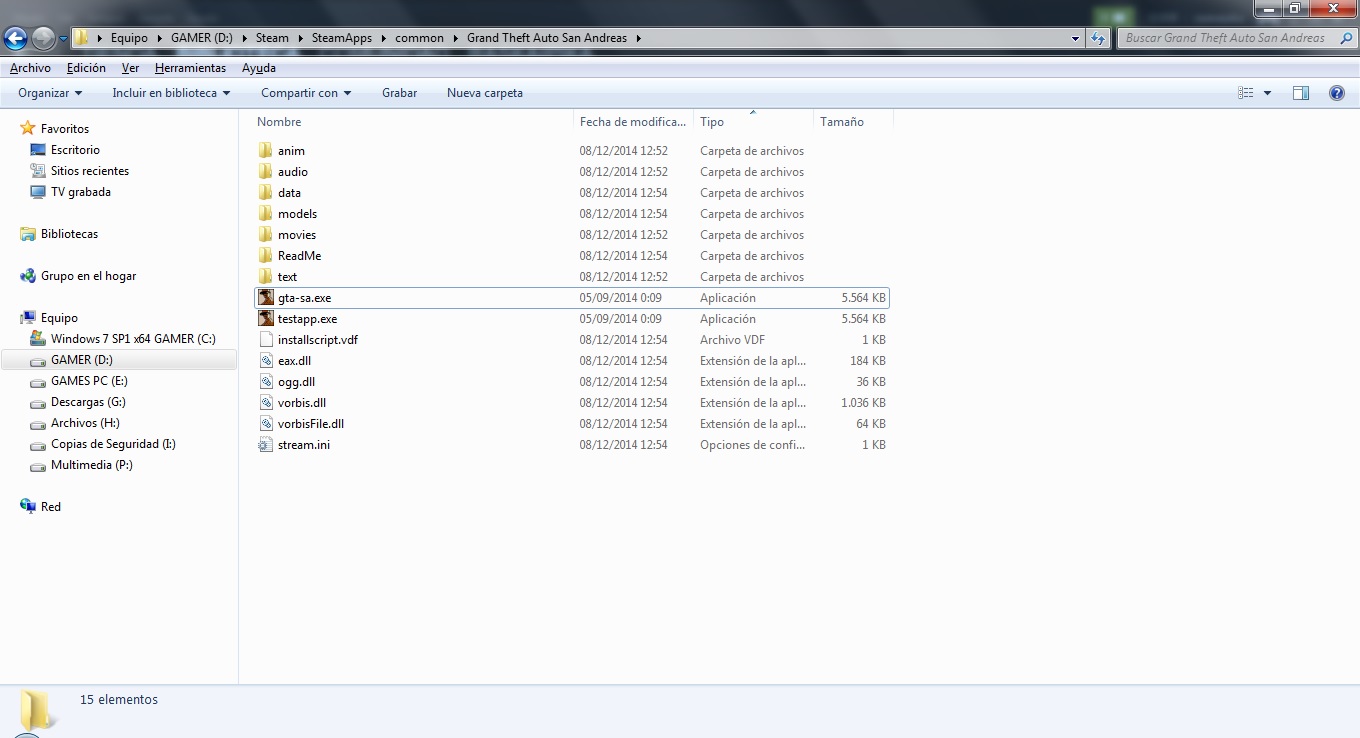Go forward using the Forward arrow button
Viewport: 1360px width, 738px height.
[43, 38]
